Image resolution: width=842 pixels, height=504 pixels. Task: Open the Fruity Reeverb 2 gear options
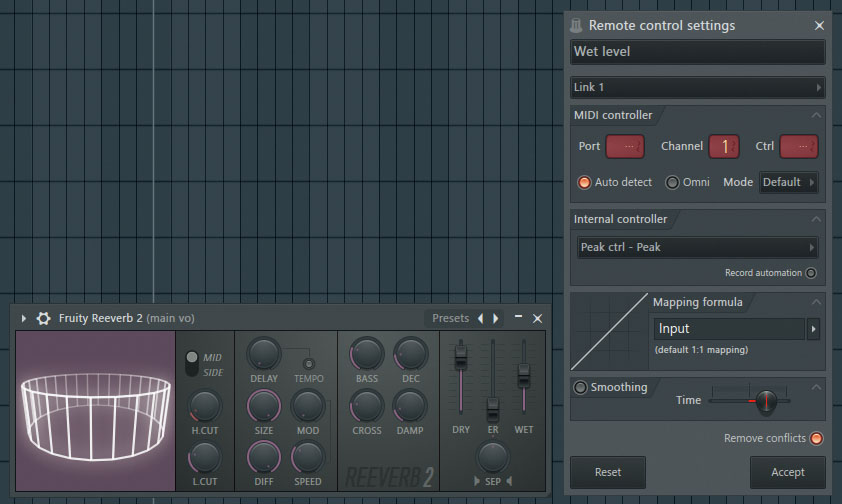click(x=43, y=318)
